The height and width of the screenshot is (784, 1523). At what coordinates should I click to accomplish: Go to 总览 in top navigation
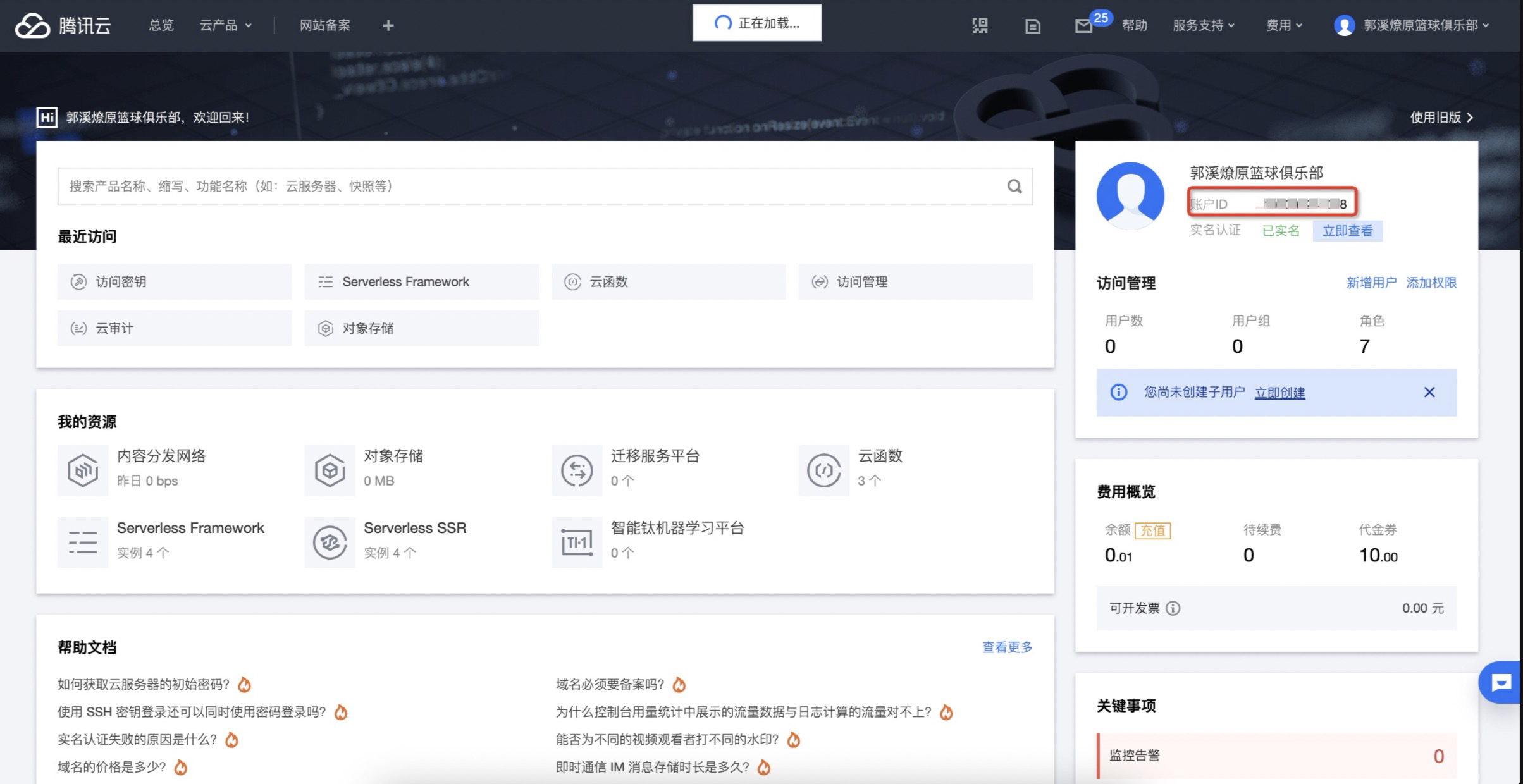click(x=161, y=25)
